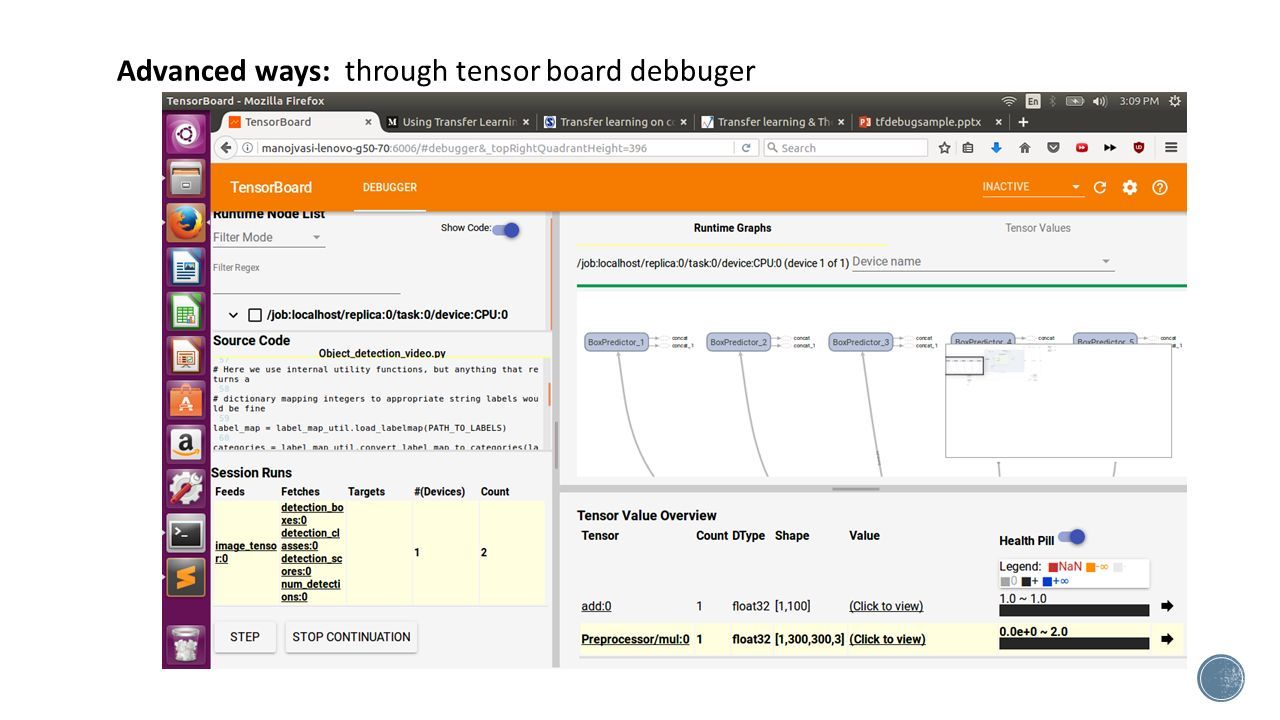Select the Runtime Graphs tab
The image size is (1280, 720).
[x=733, y=228]
